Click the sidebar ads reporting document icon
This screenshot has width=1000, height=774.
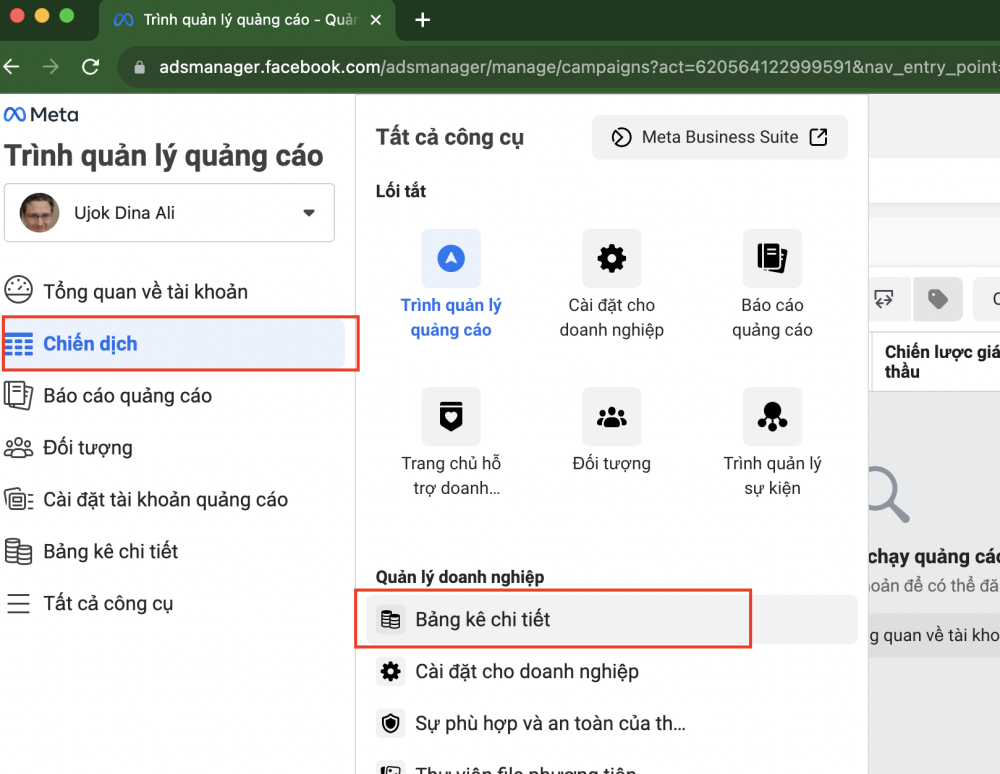click(18, 395)
